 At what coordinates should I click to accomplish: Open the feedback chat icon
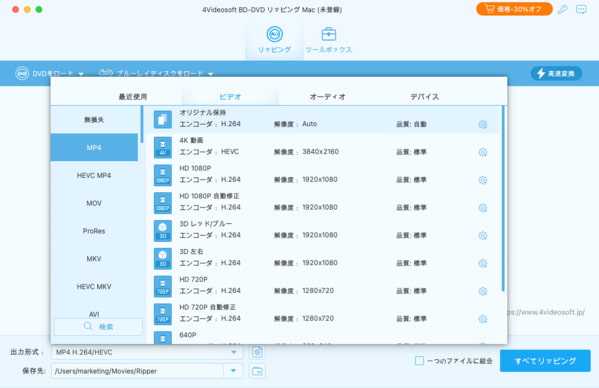tap(581, 9)
